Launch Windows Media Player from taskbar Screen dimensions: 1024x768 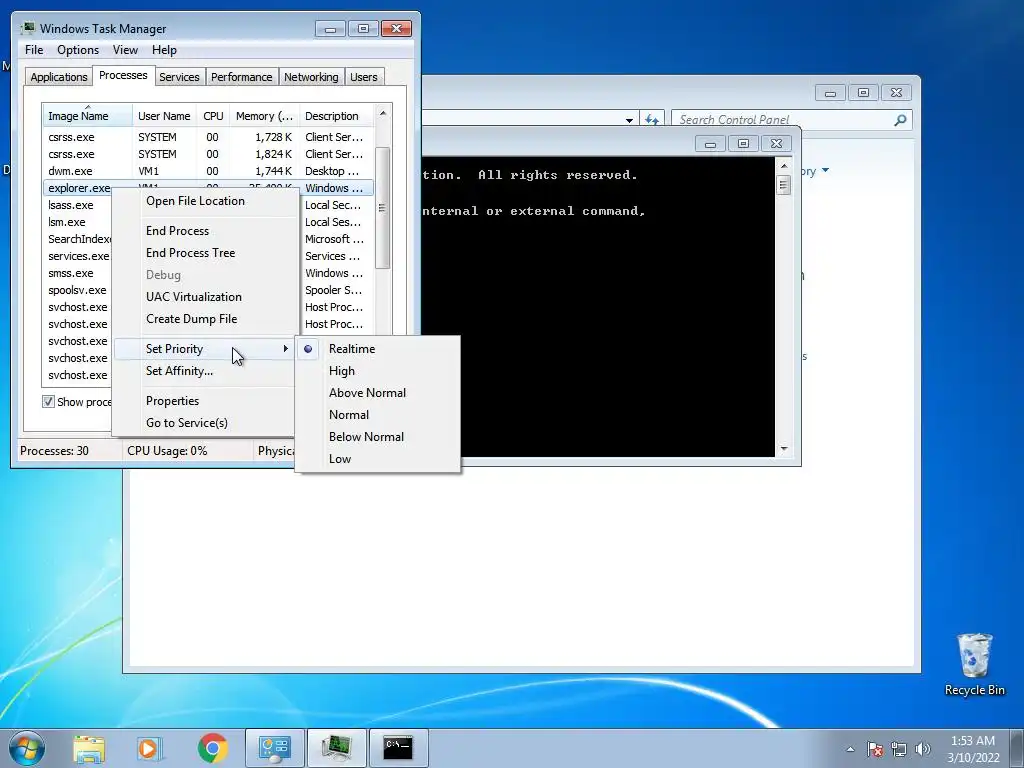(x=149, y=748)
